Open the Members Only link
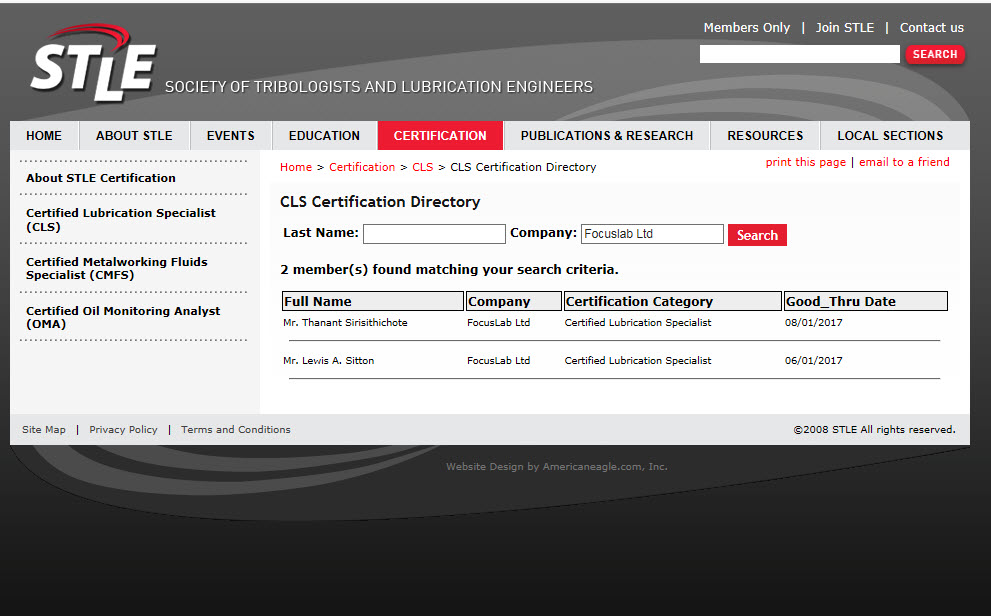This screenshot has width=991, height=616. tap(746, 28)
